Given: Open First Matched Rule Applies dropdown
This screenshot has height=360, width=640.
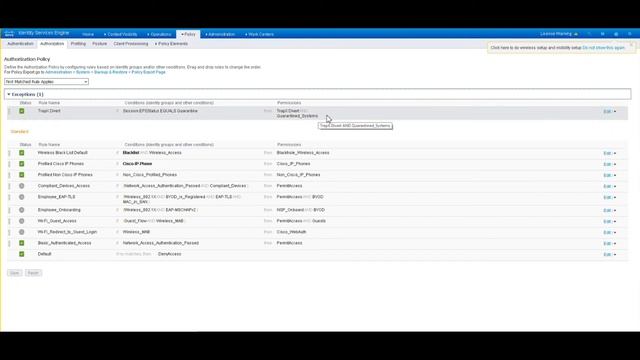Looking at the screenshot, I should point(46,82).
